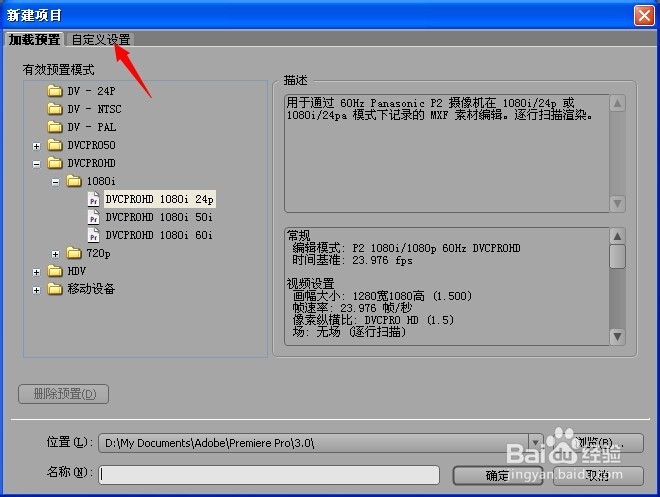This screenshot has height=497, width=660.
Task: Select the 720p folder label
Action: coord(98,253)
